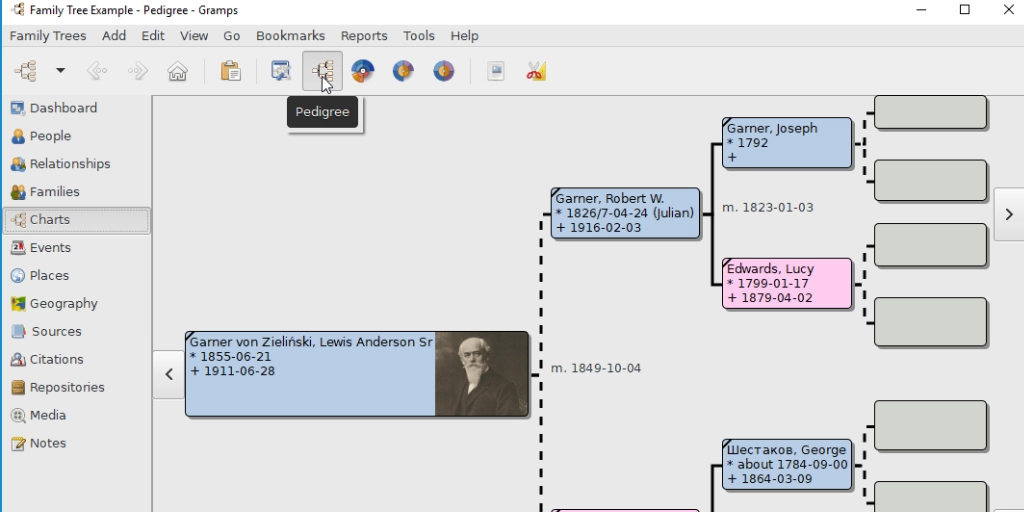Viewport: 1024px width, 512px height.
Task: Select the Garner, Robert W. person box
Action: coord(626,213)
